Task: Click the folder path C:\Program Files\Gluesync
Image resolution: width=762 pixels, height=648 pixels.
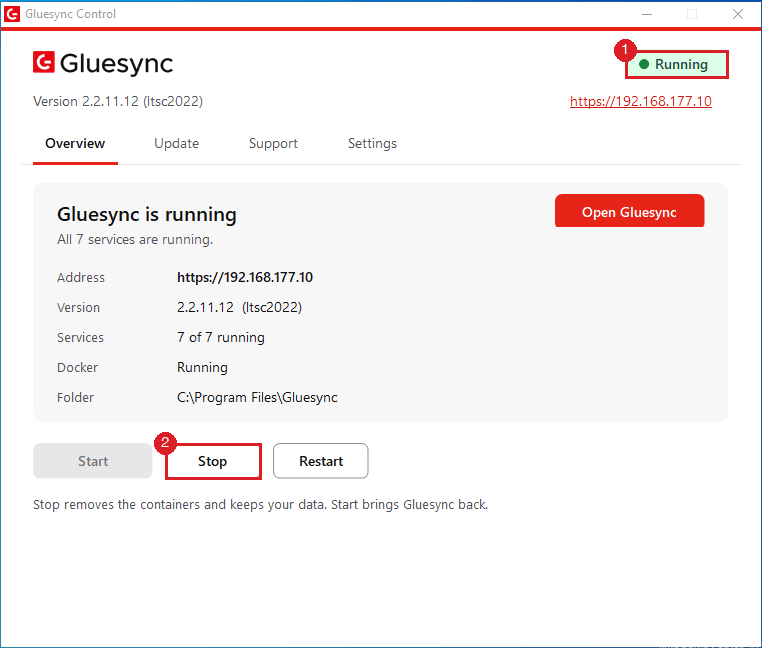Action: tap(257, 398)
